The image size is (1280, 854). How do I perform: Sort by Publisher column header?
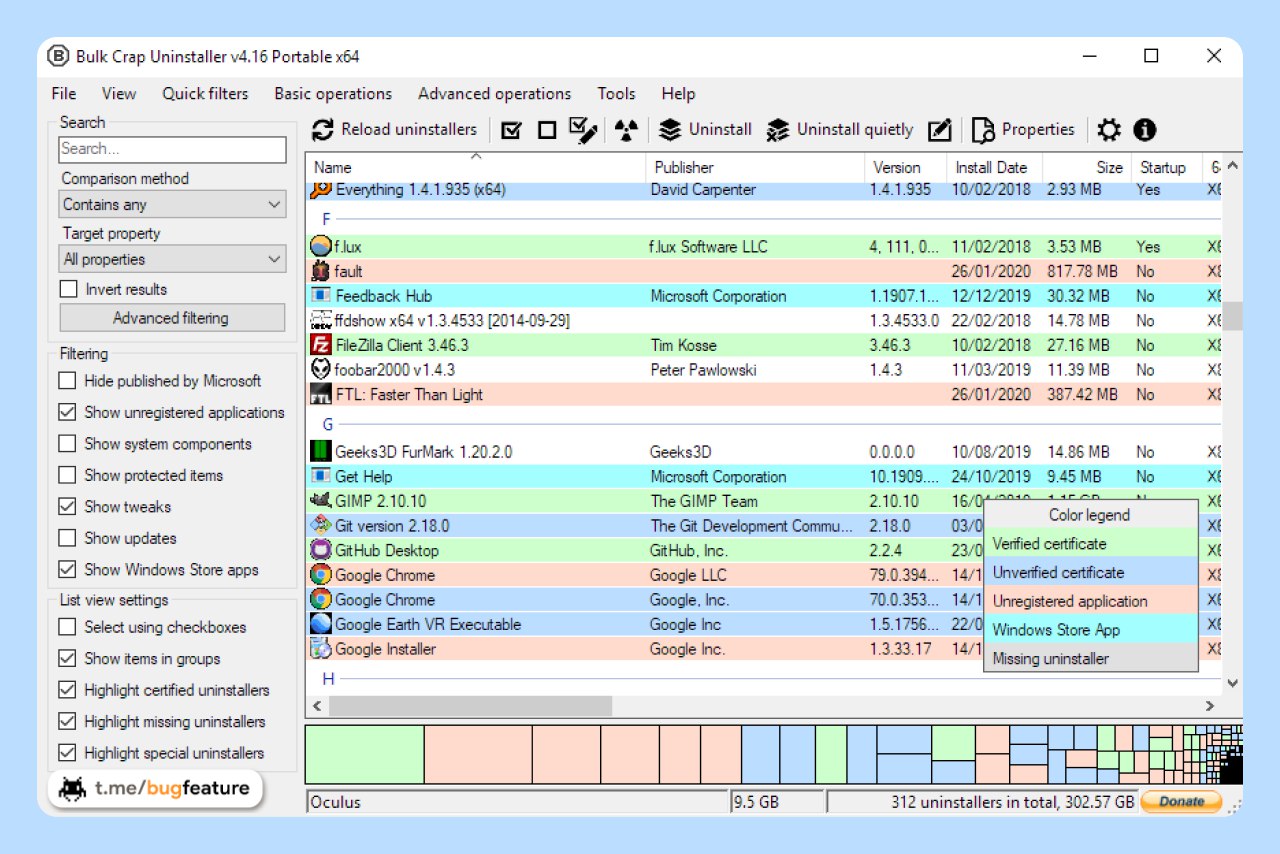coord(755,167)
